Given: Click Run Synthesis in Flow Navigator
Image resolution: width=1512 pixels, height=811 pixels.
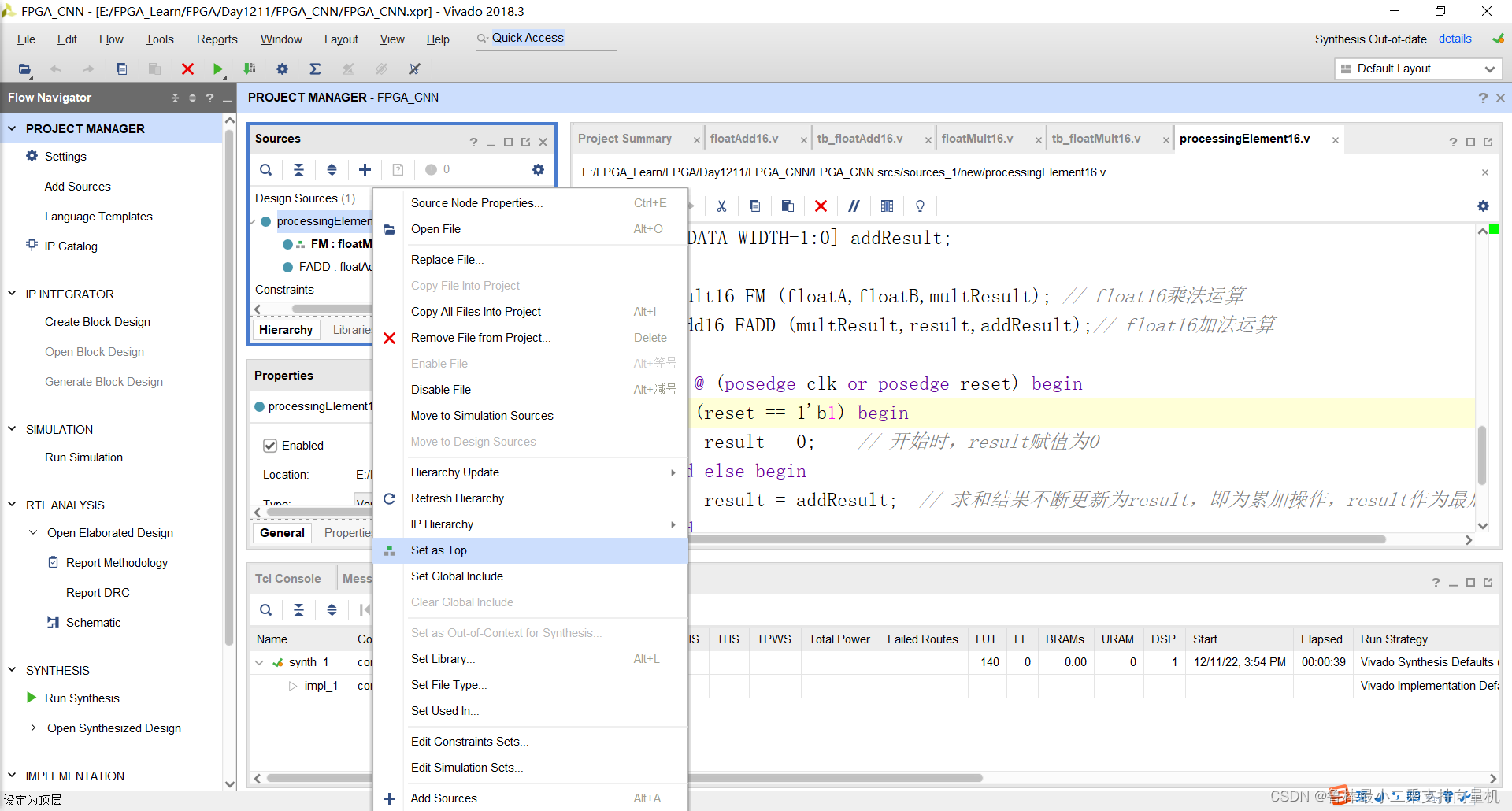Looking at the screenshot, I should pyautogui.click(x=82, y=698).
